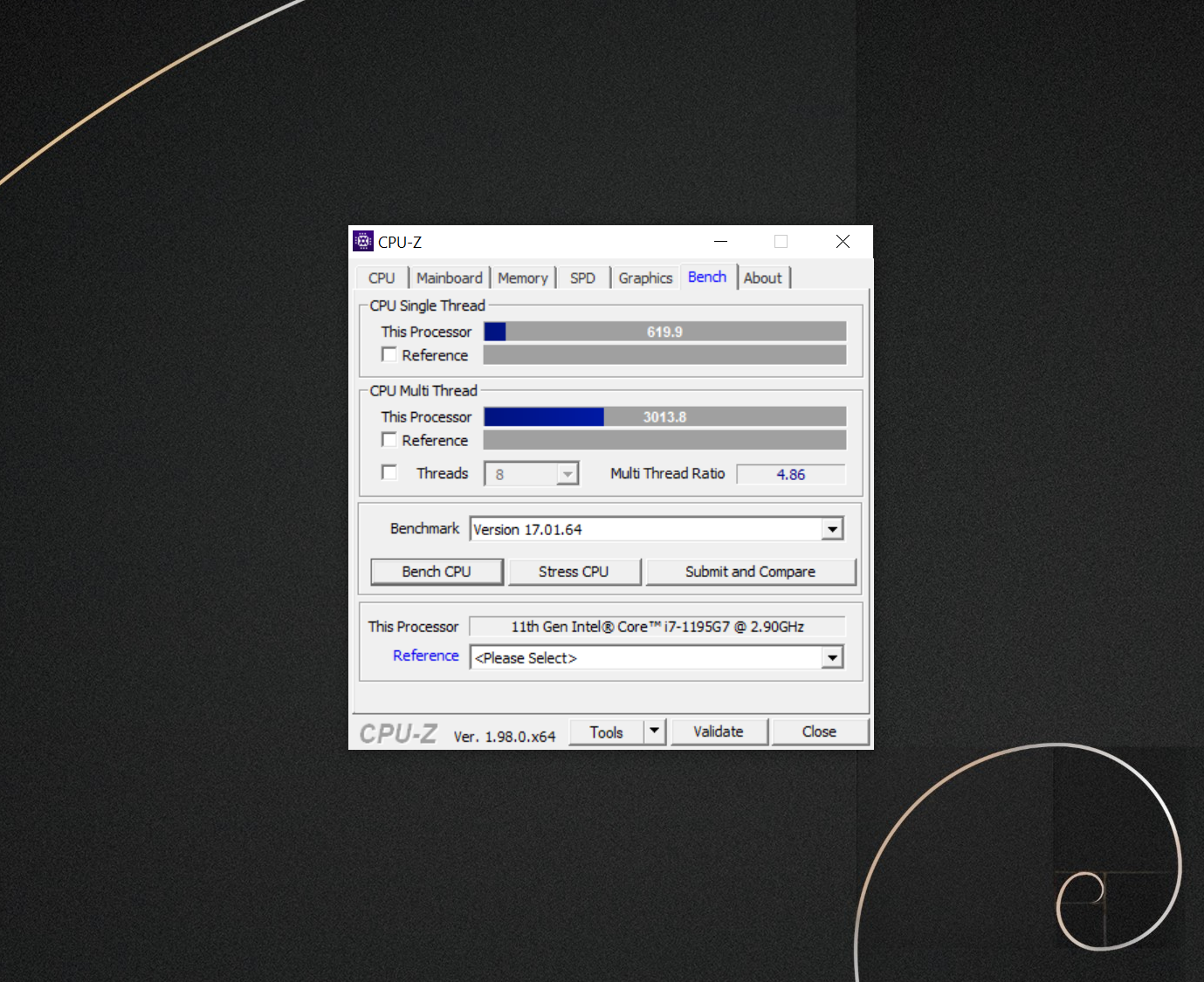Click multi thread score bar showing 3013.8
This screenshot has height=982, width=1204.
pos(664,417)
